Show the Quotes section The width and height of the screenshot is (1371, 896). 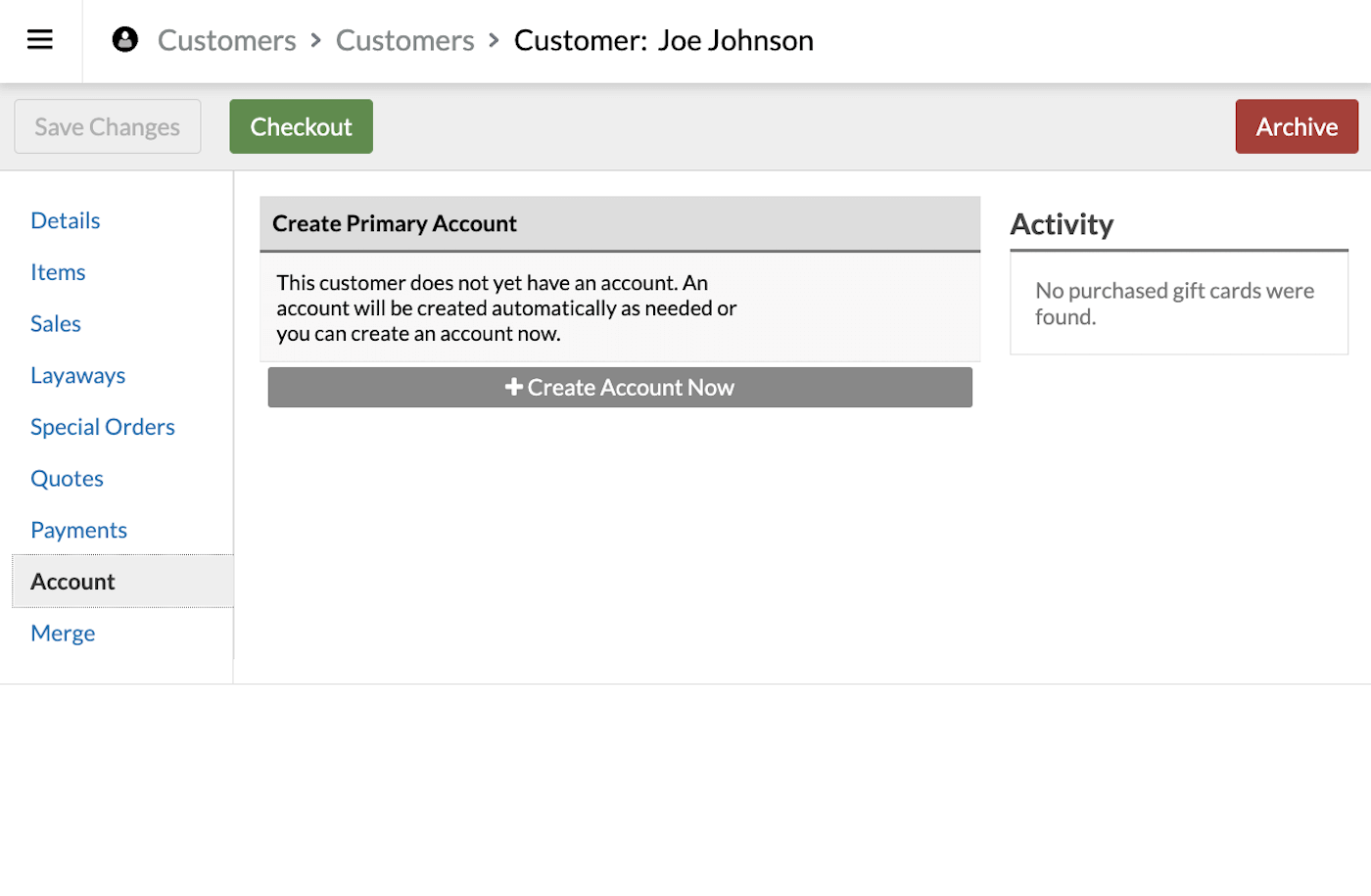[x=68, y=479]
